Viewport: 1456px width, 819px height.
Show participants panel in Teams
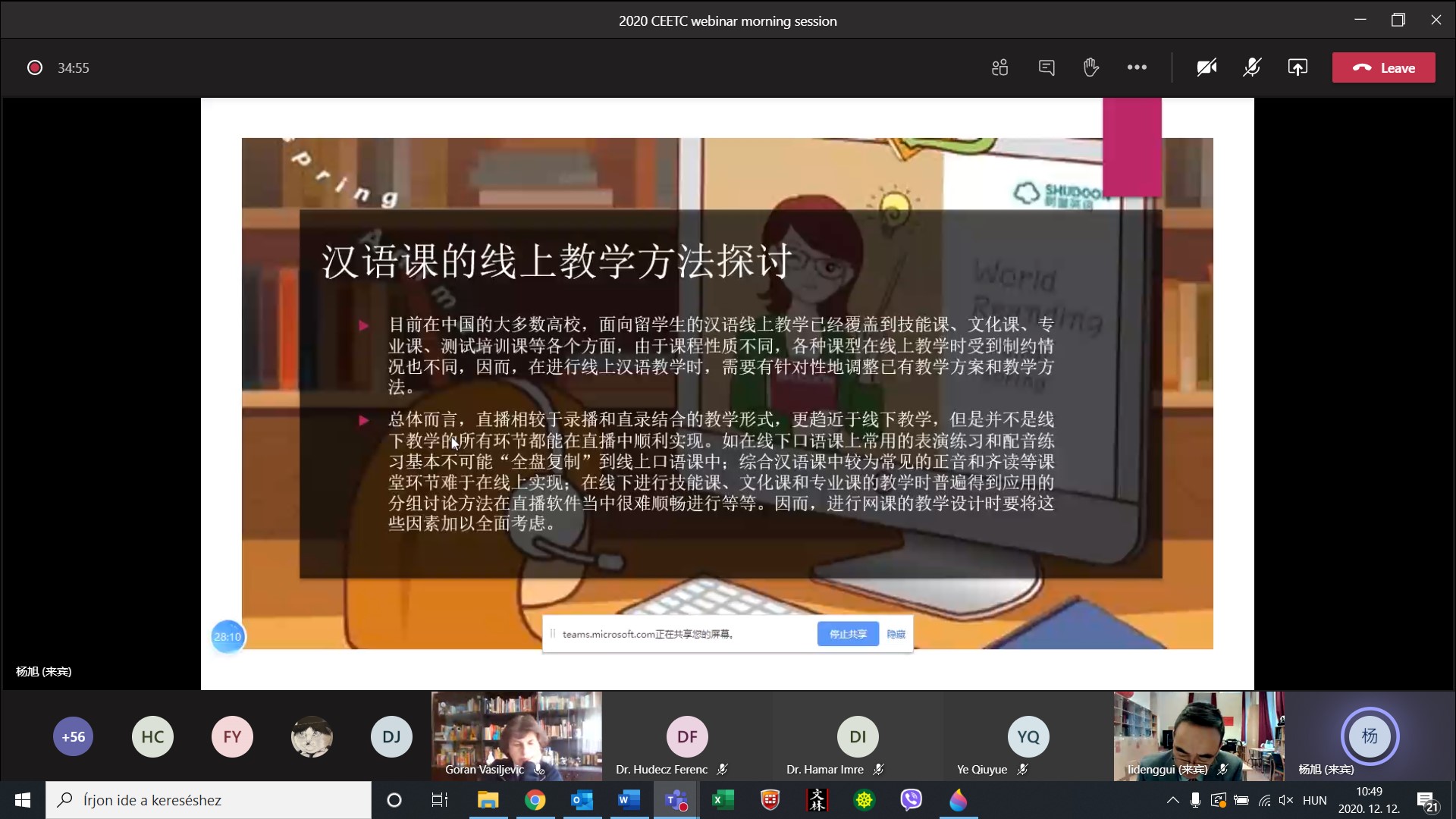coord(999,67)
